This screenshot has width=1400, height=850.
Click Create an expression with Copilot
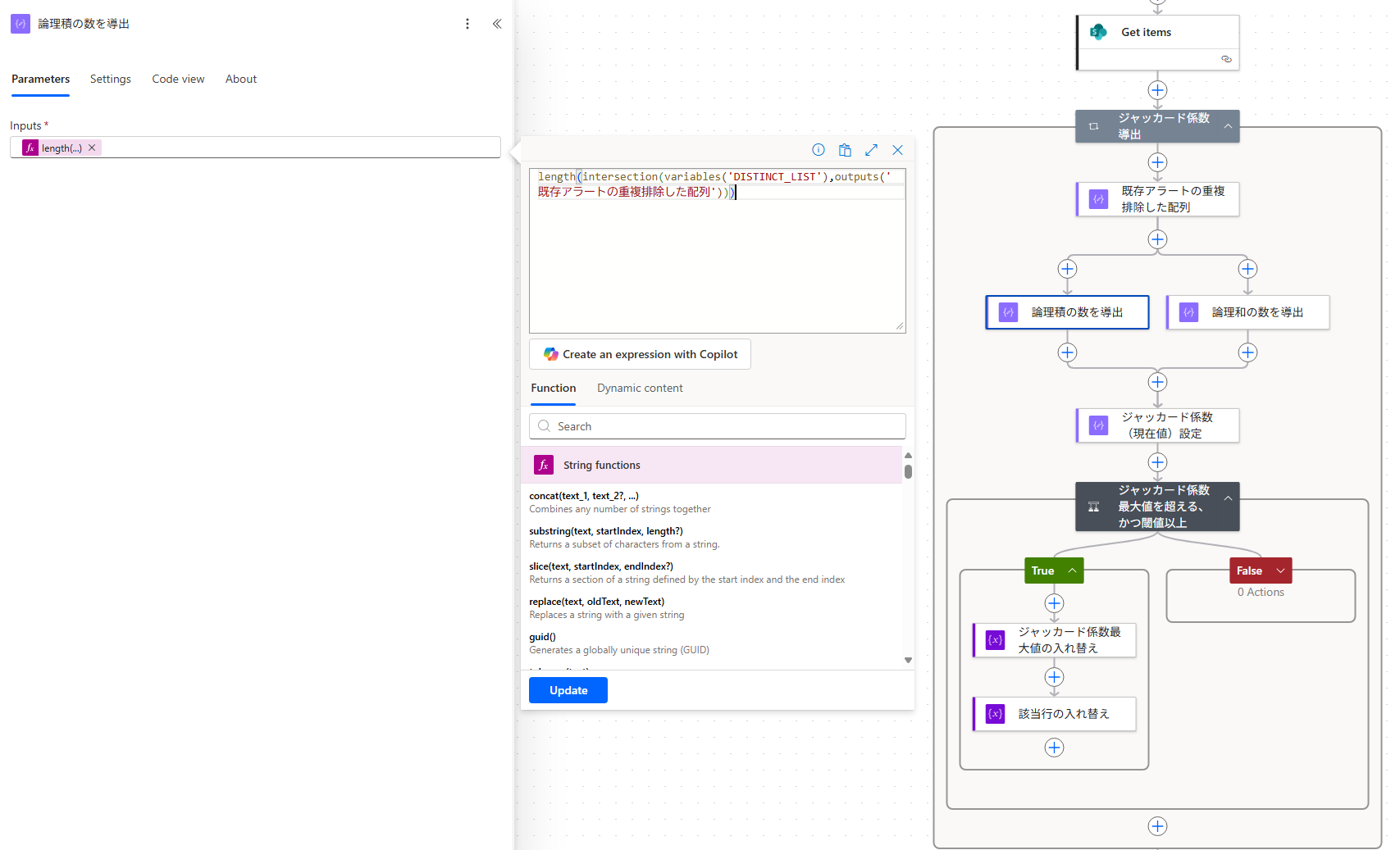pyautogui.click(x=640, y=354)
